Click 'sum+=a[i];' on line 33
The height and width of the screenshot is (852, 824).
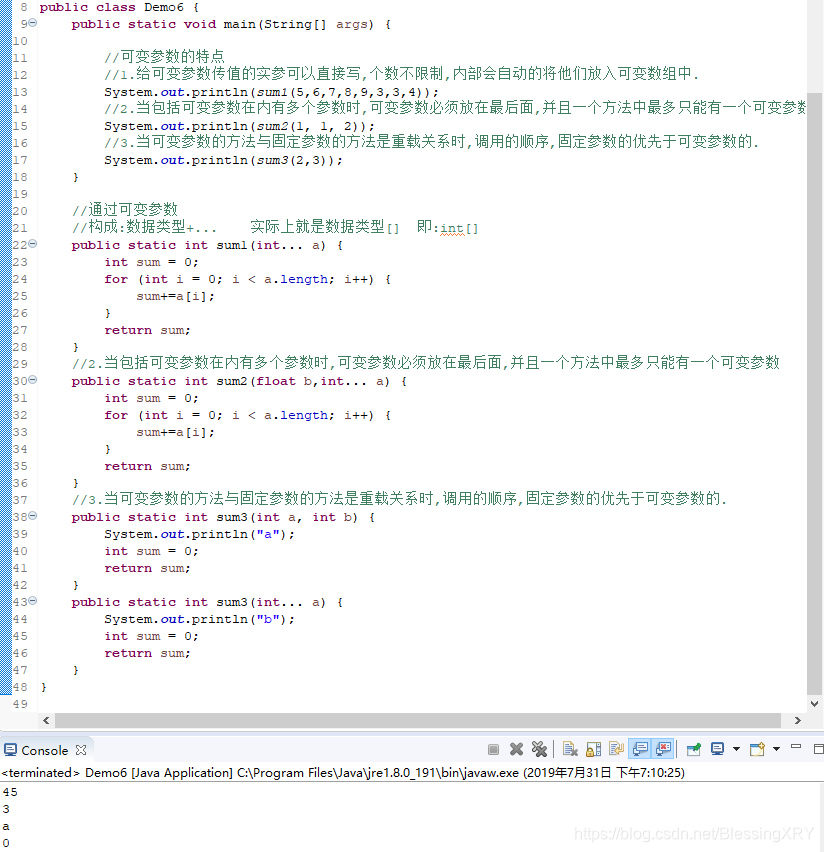click(x=176, y=432)
